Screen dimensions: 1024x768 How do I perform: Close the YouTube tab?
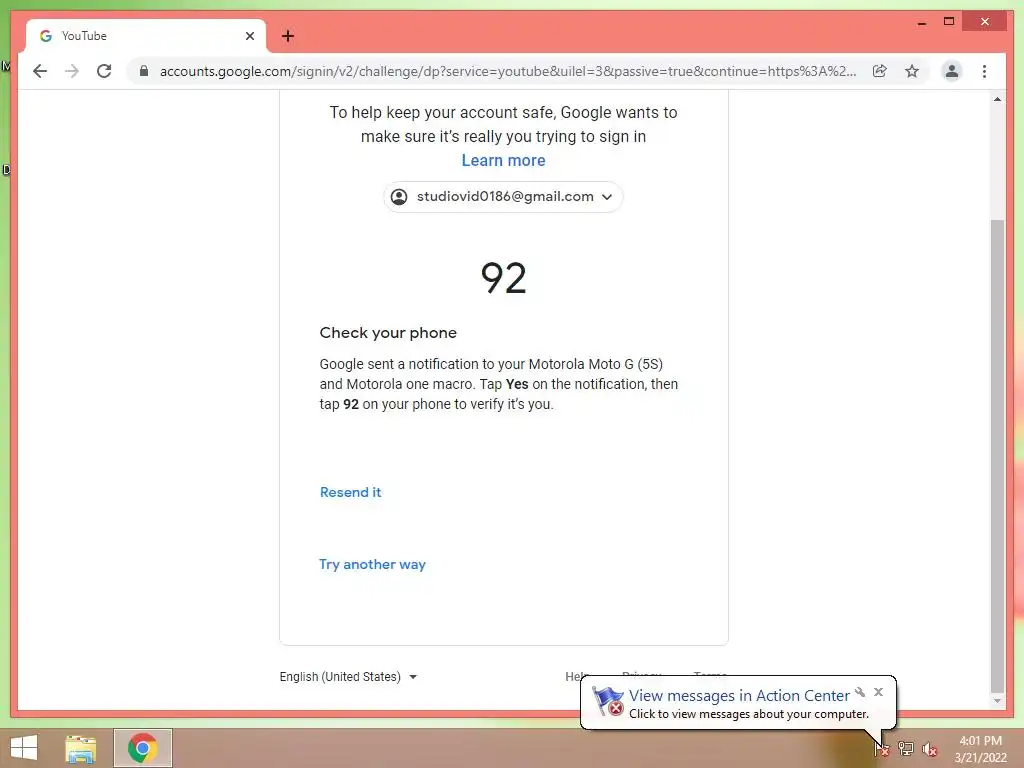[x=249, y=36]
